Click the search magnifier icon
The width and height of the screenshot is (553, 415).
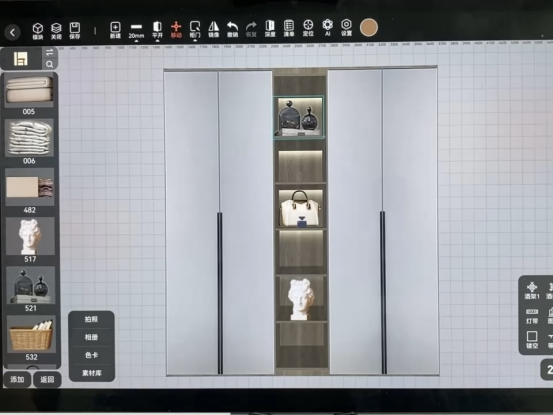pos(49,64)
